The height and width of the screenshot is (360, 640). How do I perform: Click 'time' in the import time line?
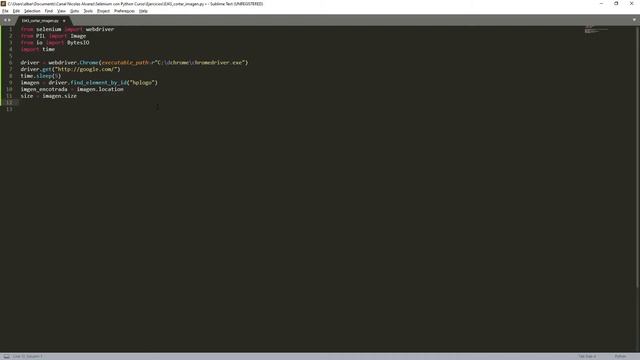tap(49, 49)
